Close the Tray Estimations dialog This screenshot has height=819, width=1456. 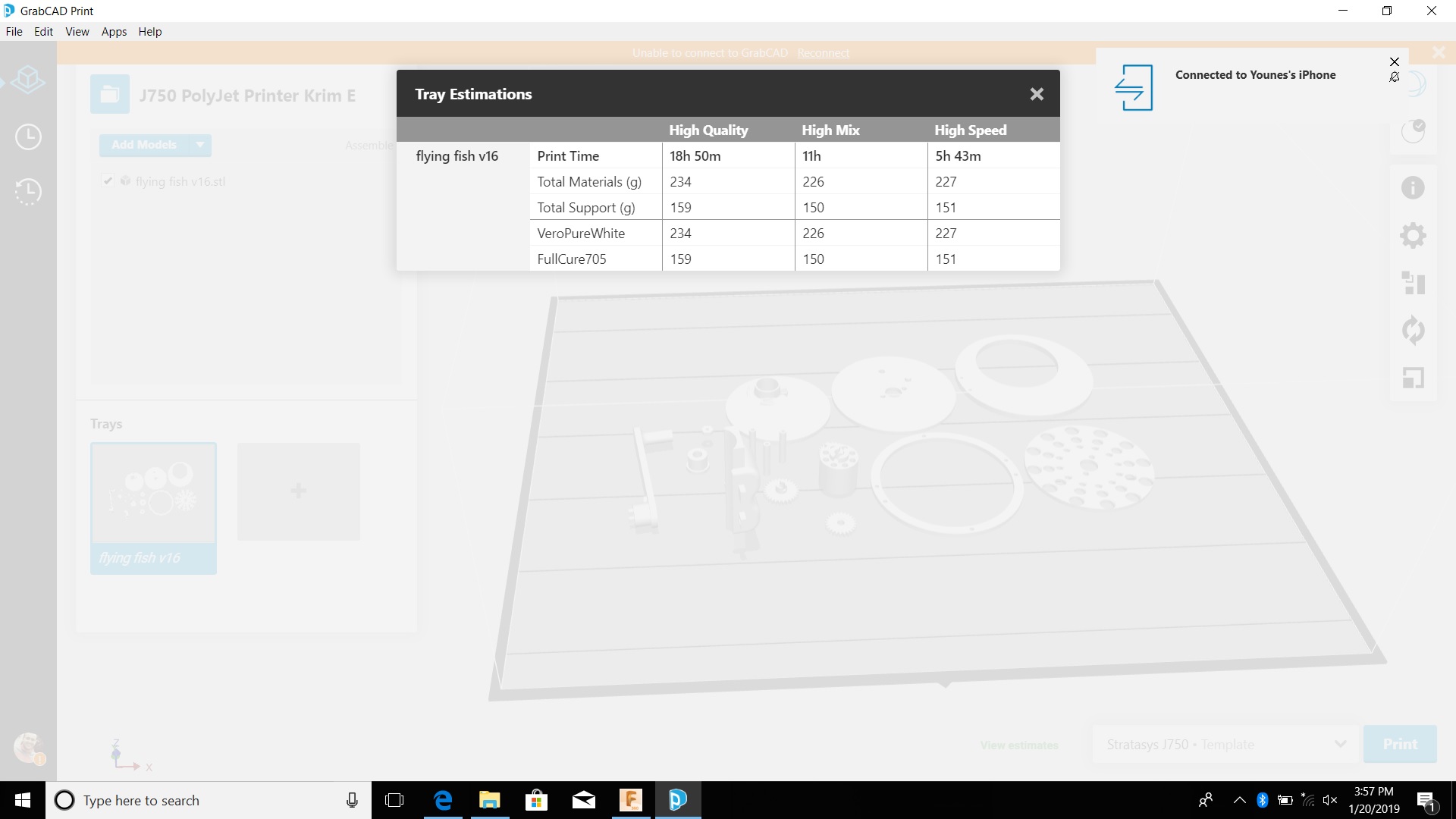(1036, 94)
